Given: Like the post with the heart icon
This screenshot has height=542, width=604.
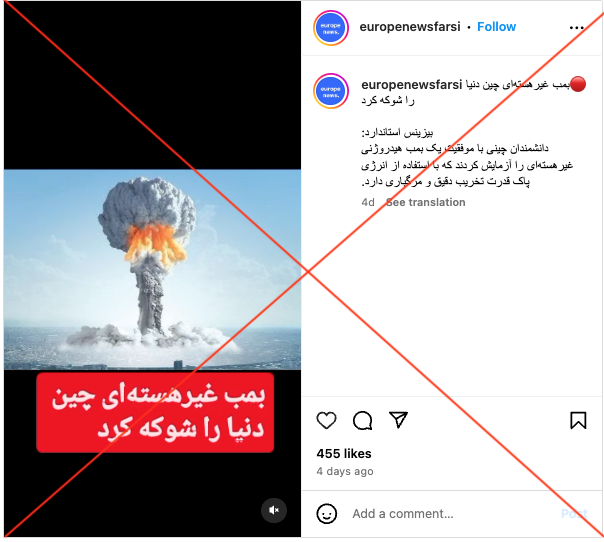Looking at the screenshot, I should click(326, 420).
